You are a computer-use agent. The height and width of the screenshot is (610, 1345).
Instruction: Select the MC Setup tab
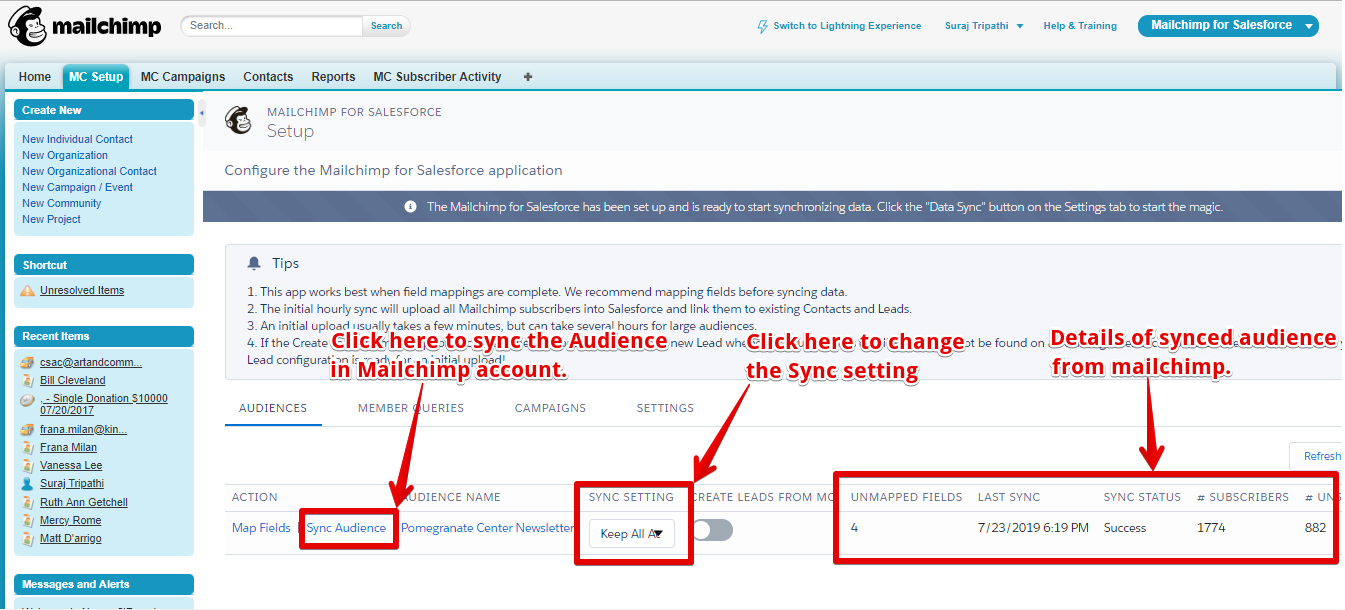(x=96, y=77)
